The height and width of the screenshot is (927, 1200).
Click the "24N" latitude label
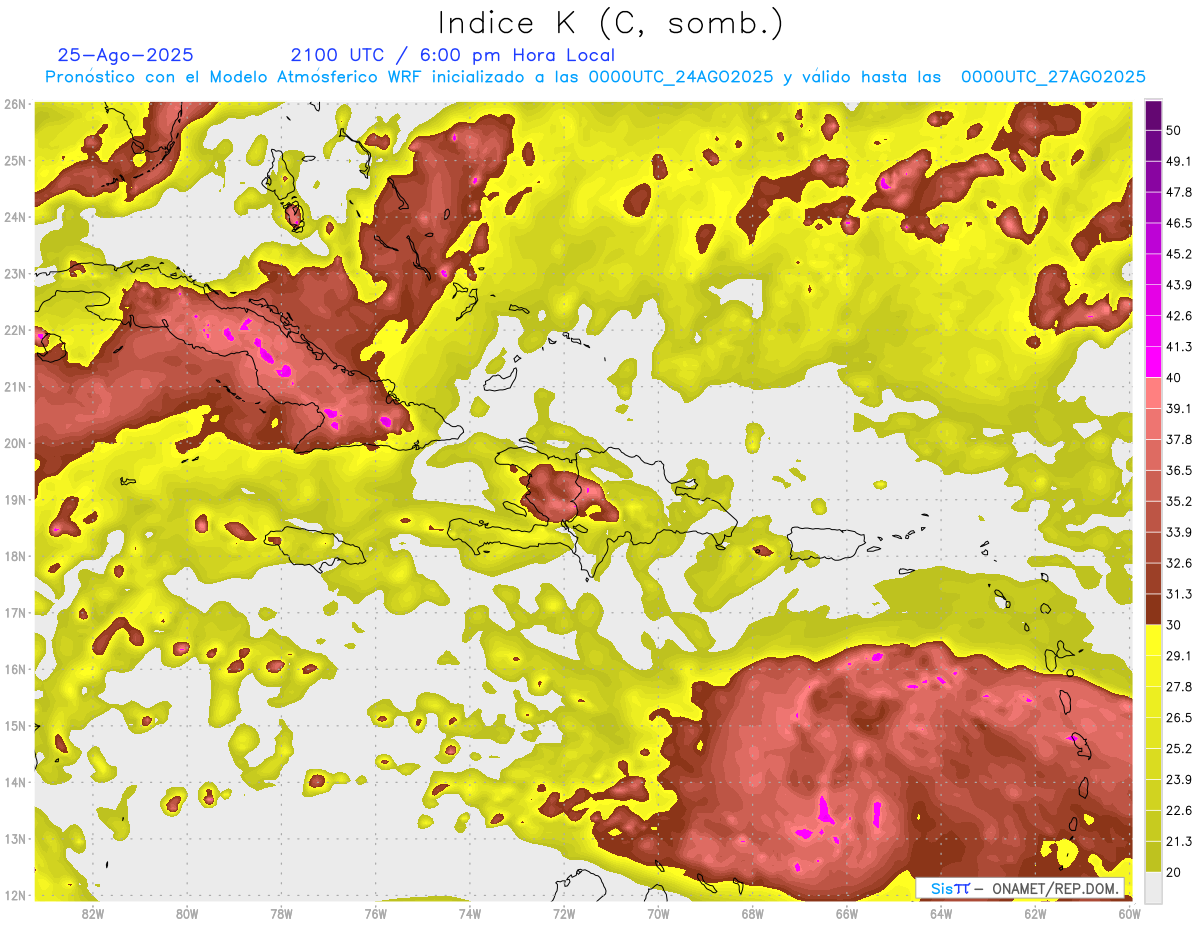[x=15, y=217]
